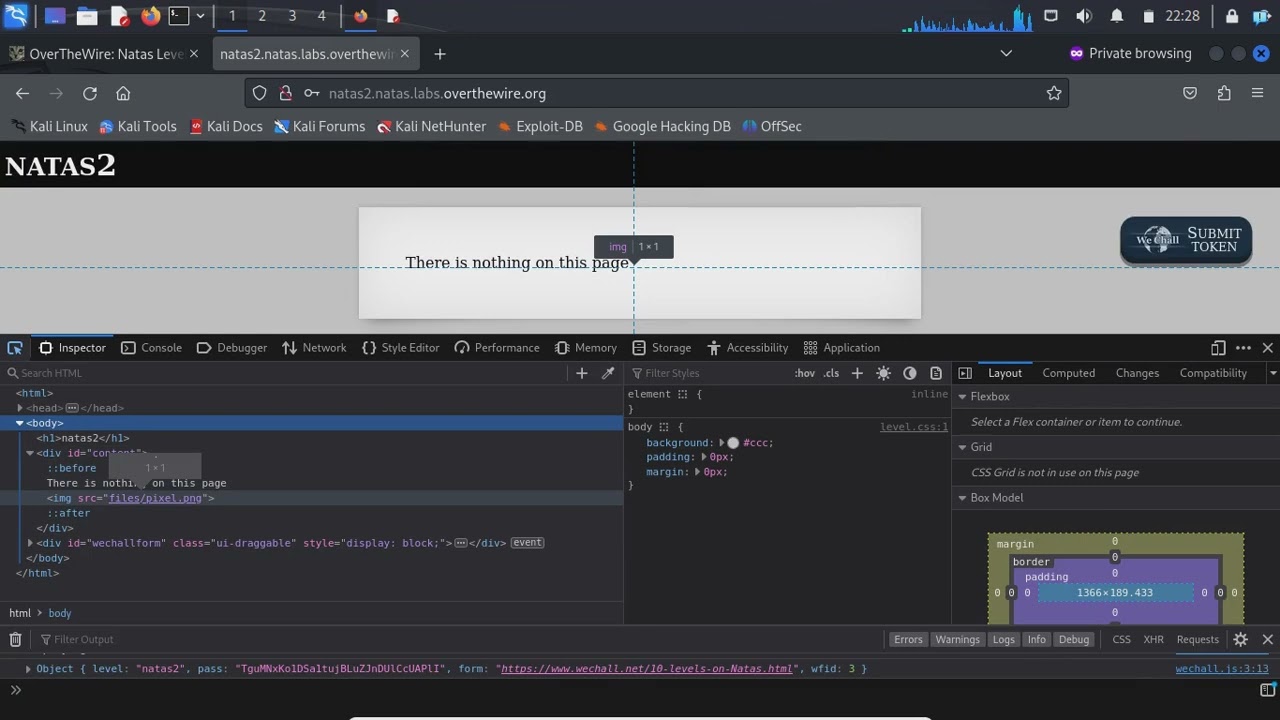Open the Firefox hamburger menu
Screen dimensions: 1280x720
coord(1258,93)
